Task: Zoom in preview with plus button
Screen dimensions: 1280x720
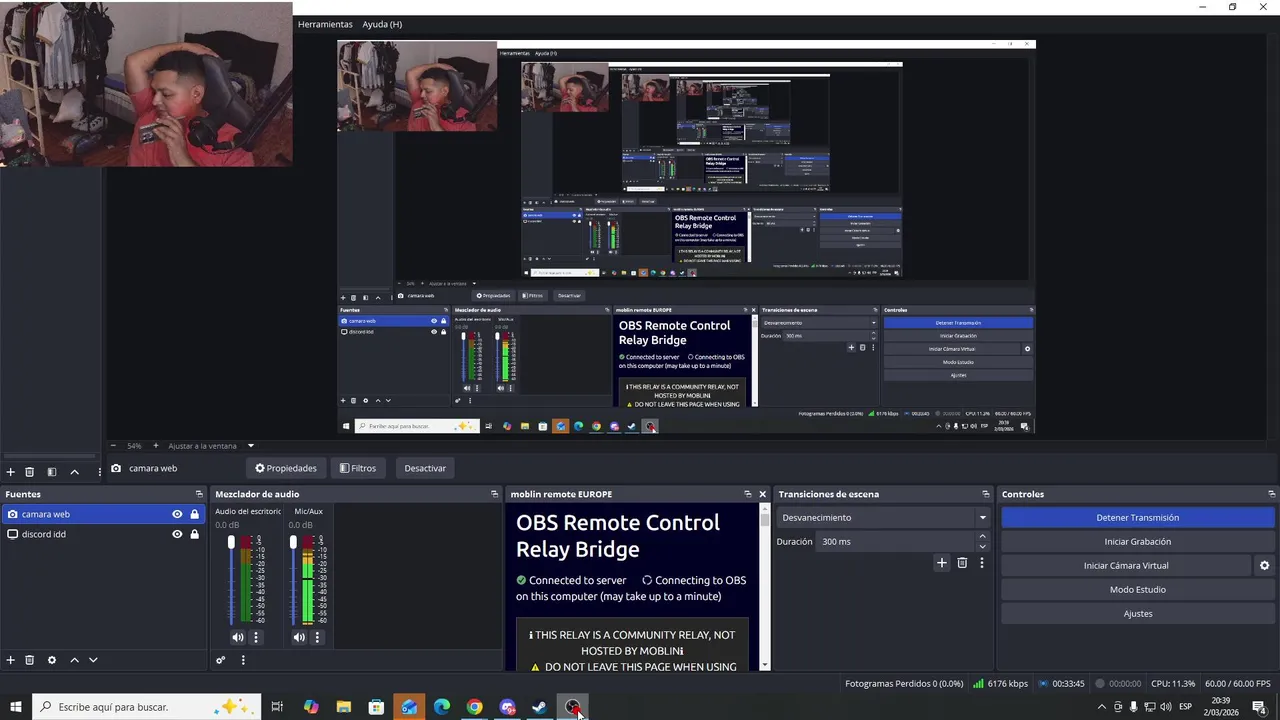Action: (x=155, y=446)
